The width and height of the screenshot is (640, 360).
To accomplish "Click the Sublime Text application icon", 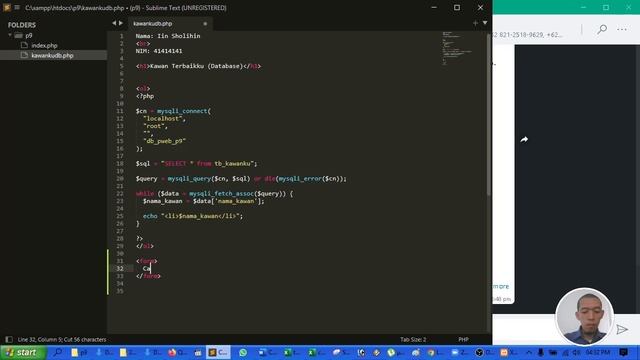I will (7, 7).
